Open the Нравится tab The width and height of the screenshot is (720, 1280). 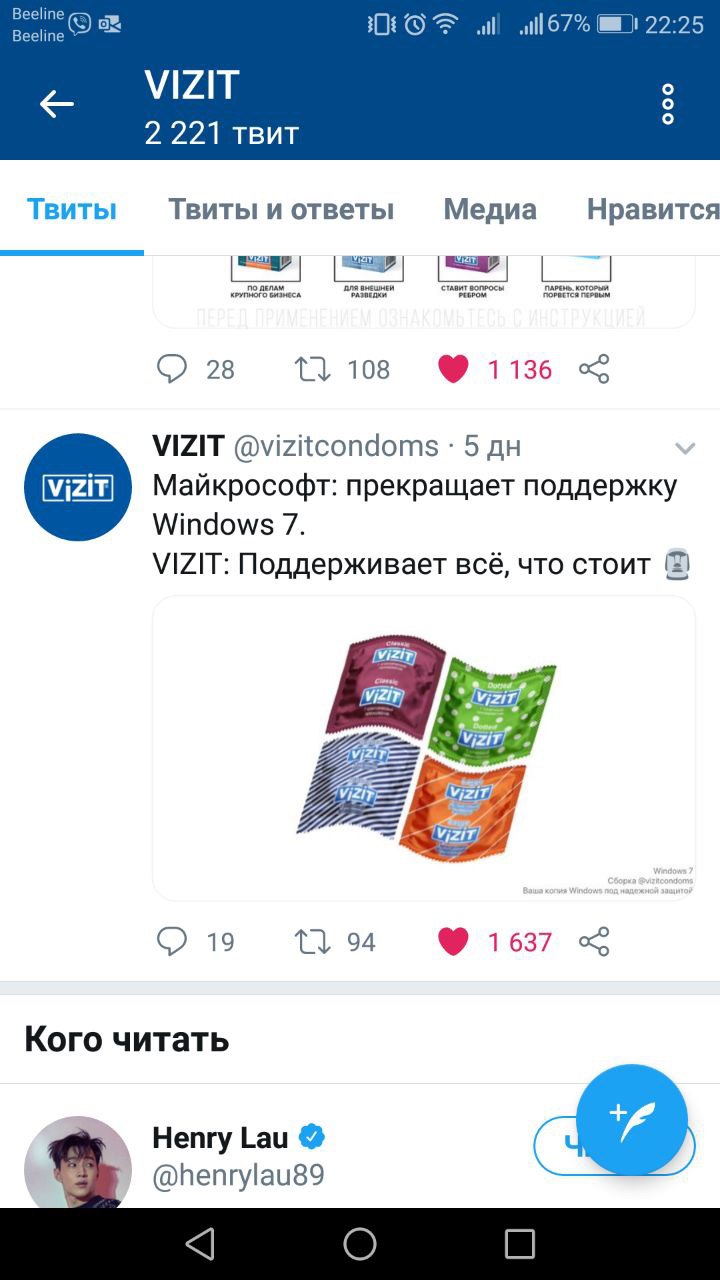pyautogui.click(x=653, y=209)
